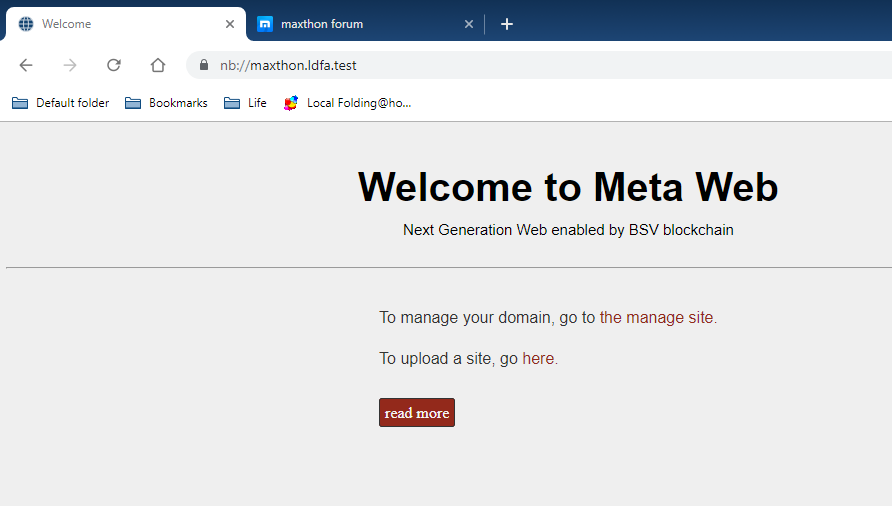Reload the current page
This screenshot has width=892, height=506.
pos(114,65)
